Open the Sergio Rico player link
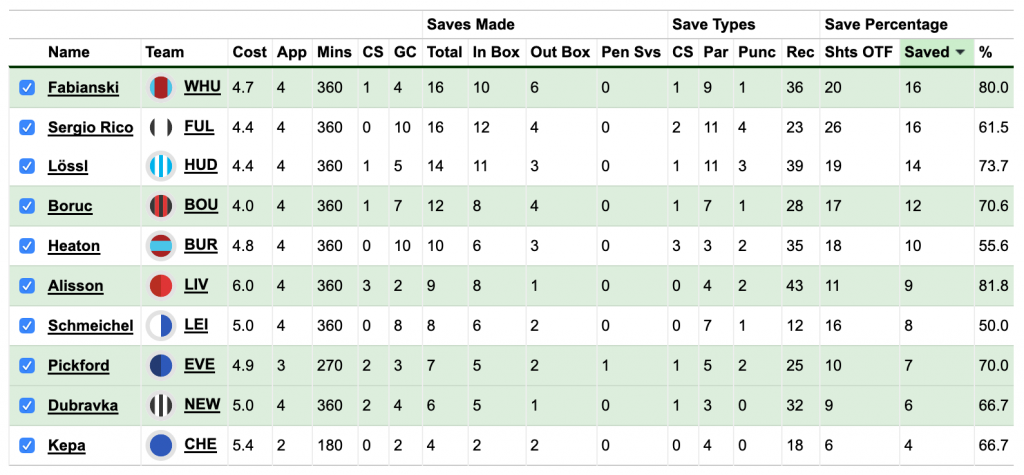Image resolution: width=1024 pixels, height=475 pixels. coord(90,127)
